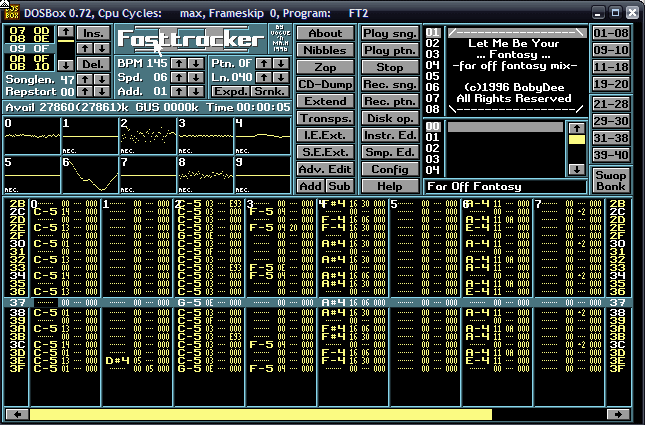Switch to instrument bank 21-28
Image resolution: width=645 pixels, height=425 pixels.
611,104
